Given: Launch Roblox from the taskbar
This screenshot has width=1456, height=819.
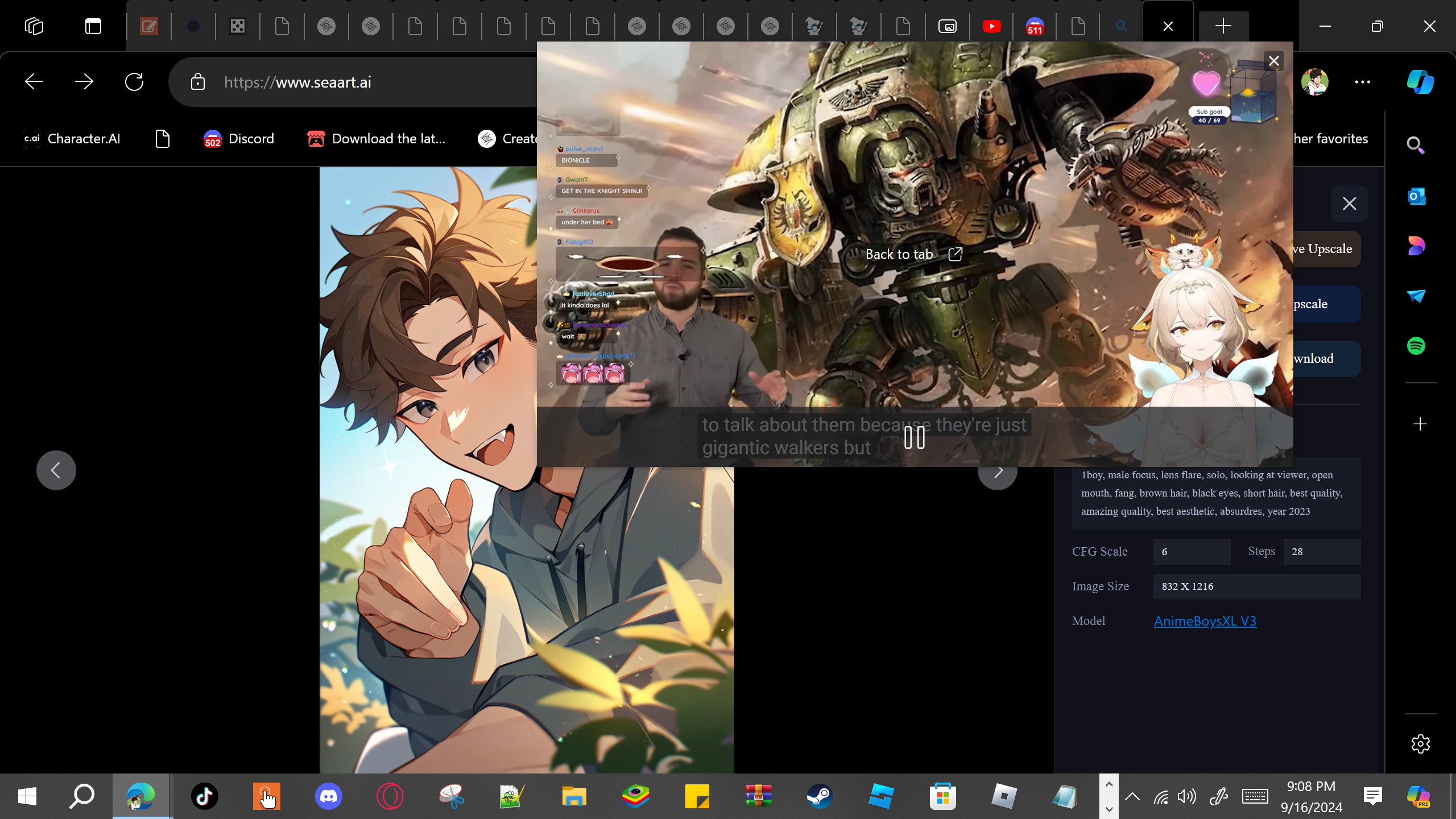Looking at the screenshot, I should click(x=1004, y=796).
